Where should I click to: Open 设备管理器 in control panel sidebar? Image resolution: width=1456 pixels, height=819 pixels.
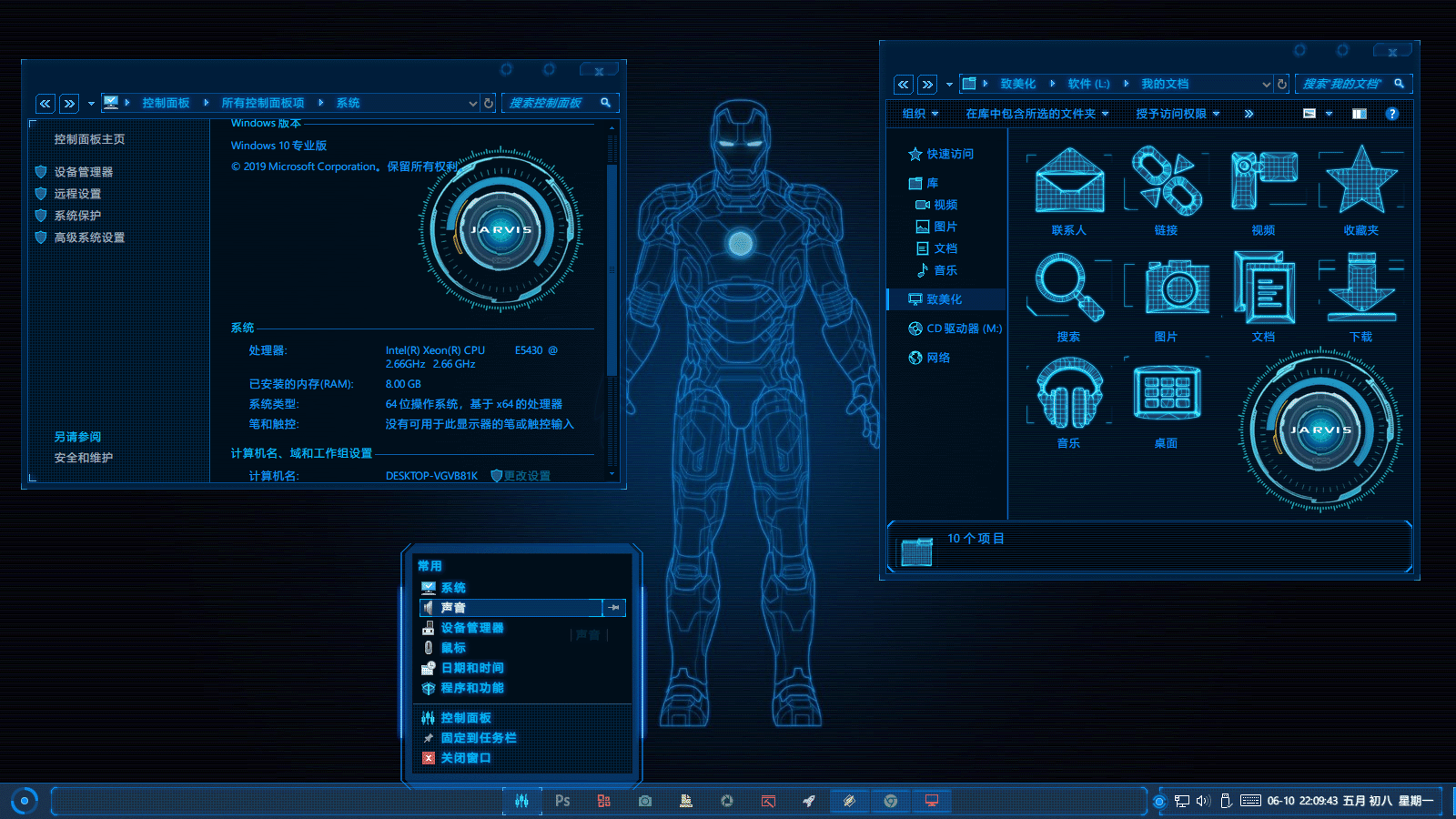pos(83,172)
